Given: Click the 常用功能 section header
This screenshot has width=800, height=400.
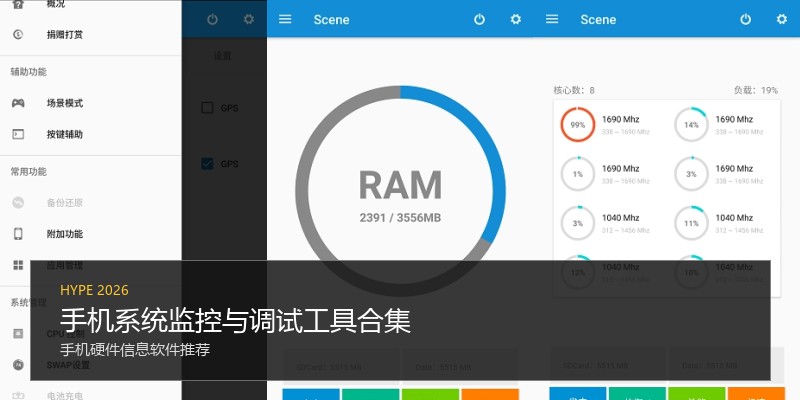Looking at the screenshot, I should coord(29,171).
